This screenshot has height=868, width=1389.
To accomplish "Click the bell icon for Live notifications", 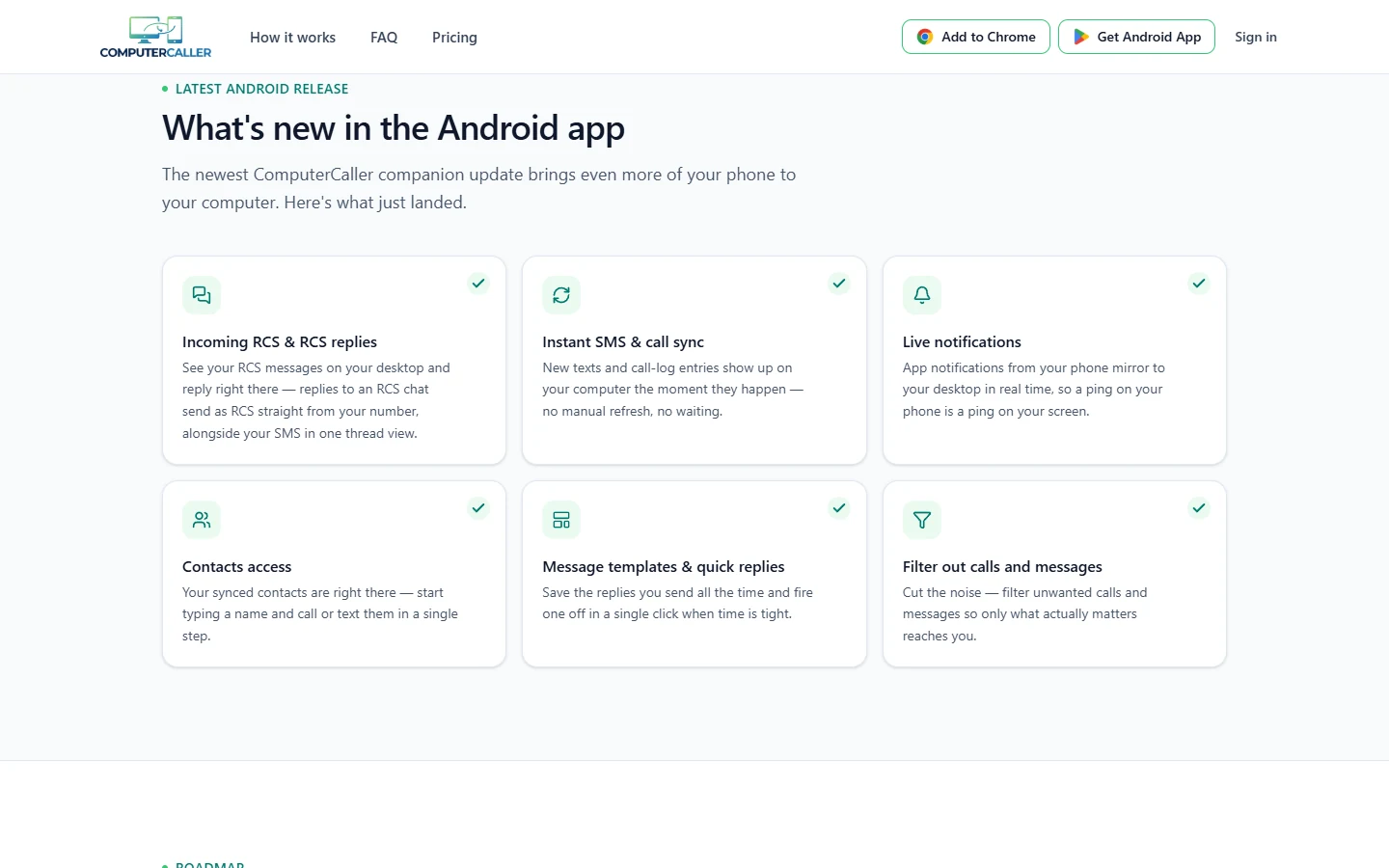I will [922, 295].
